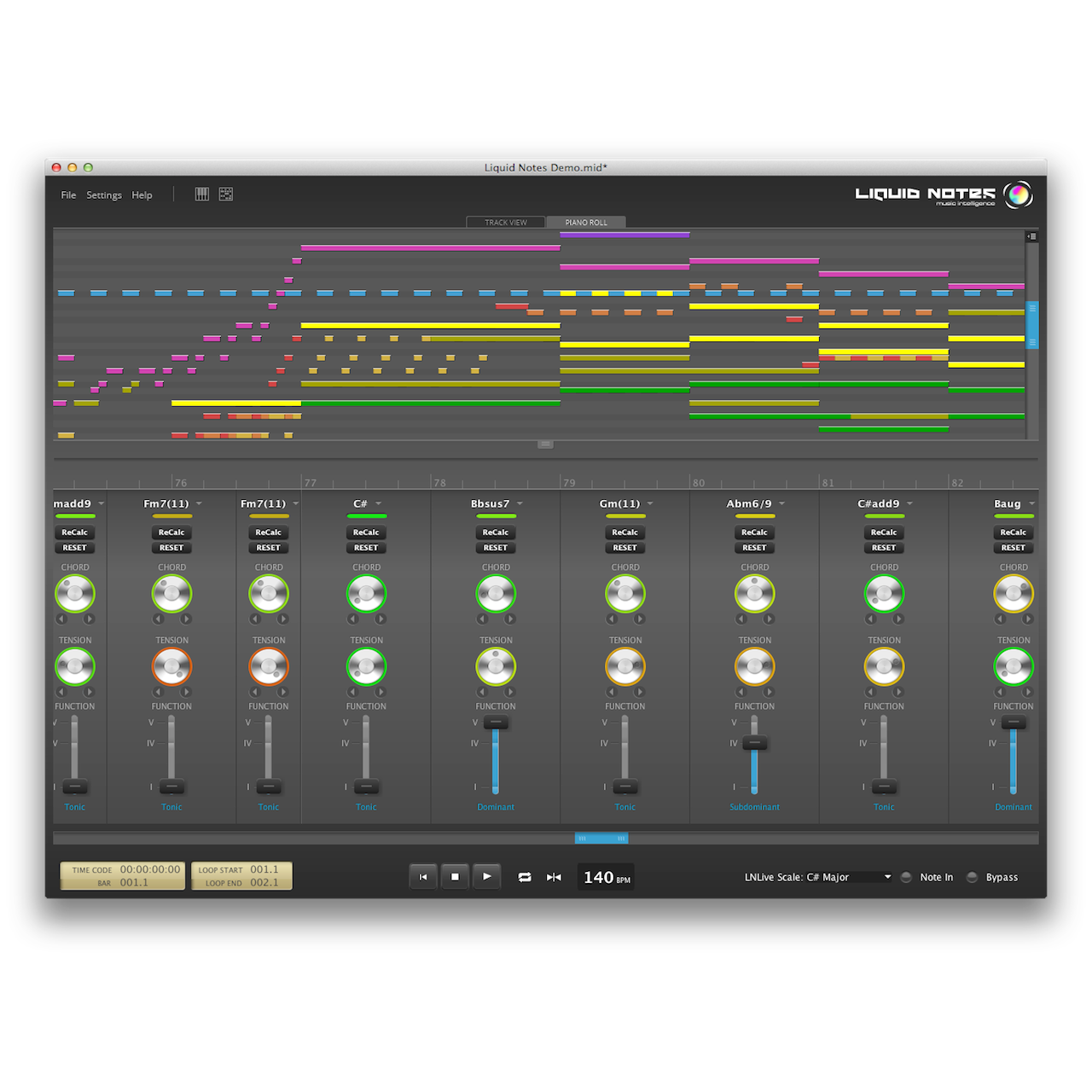Expand the Baug chord dropdown

(1031, 503)
